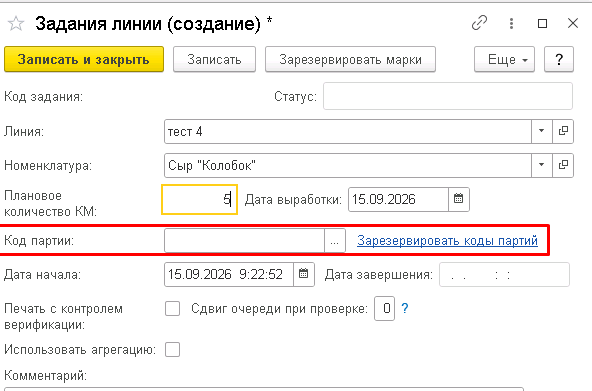592x391 pixels.
Task: Click the Дата начала datetime field
Action: coord(229,274)
